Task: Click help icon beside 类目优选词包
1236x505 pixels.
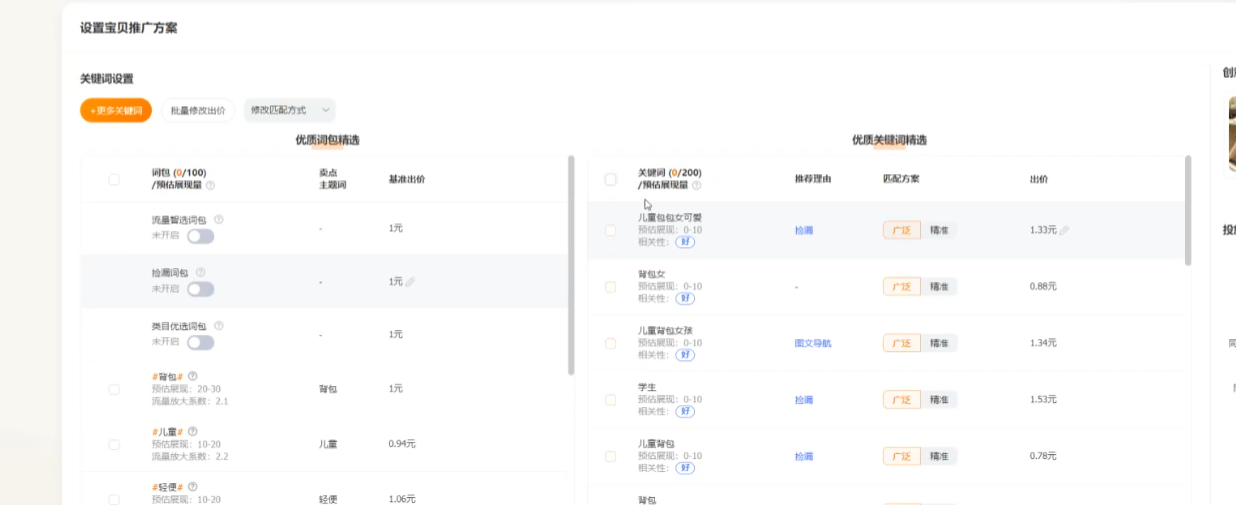Action: 219,325
